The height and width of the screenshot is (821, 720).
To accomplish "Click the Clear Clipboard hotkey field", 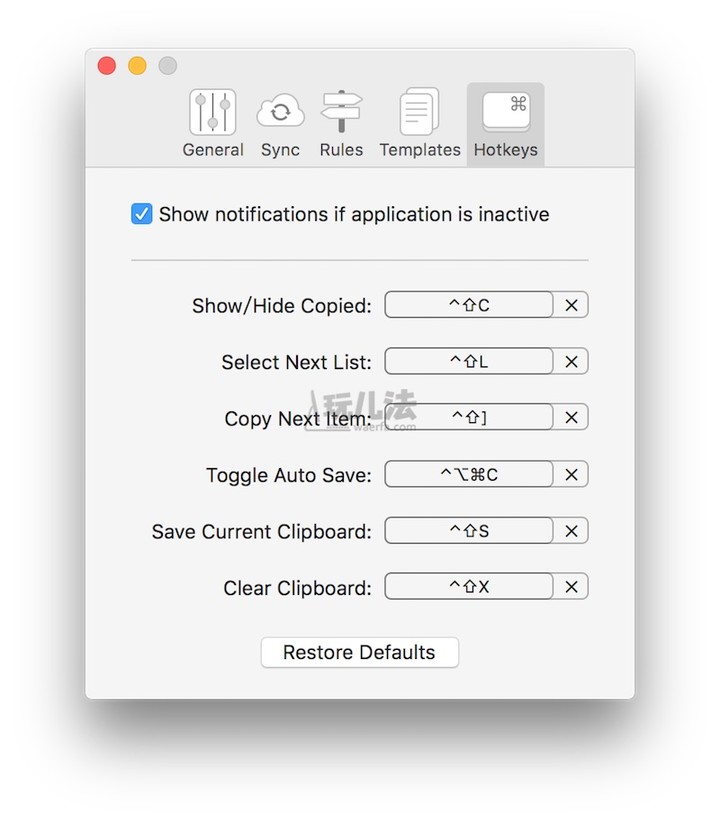I will [469, 587].
